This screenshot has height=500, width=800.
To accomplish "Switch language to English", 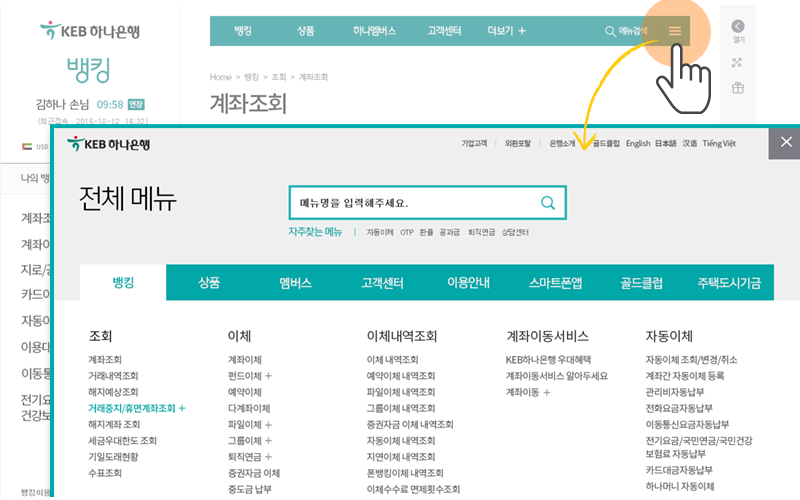I will click(x=638, y=143).
